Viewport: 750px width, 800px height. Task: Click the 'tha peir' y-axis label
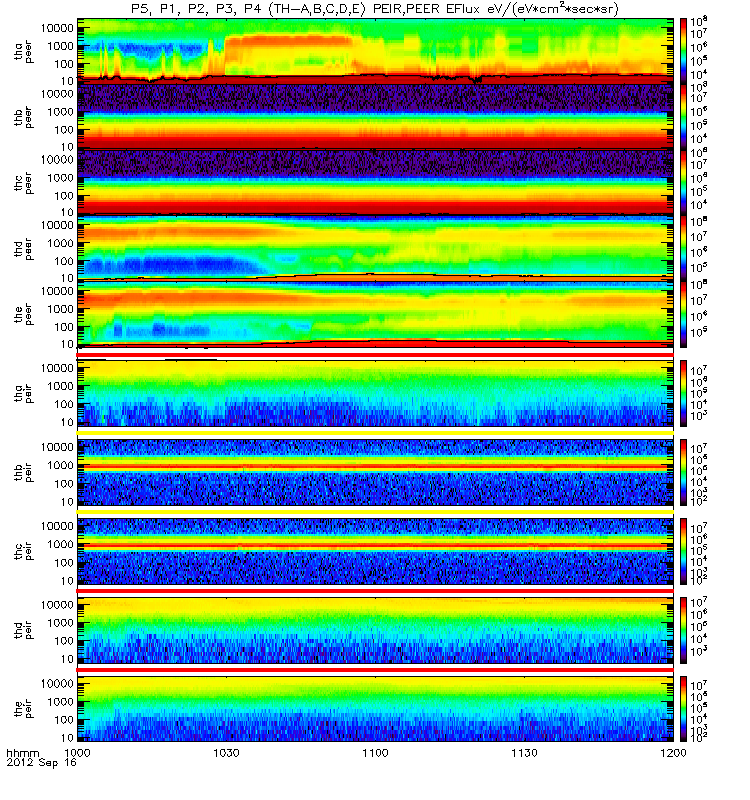[23, 393]
